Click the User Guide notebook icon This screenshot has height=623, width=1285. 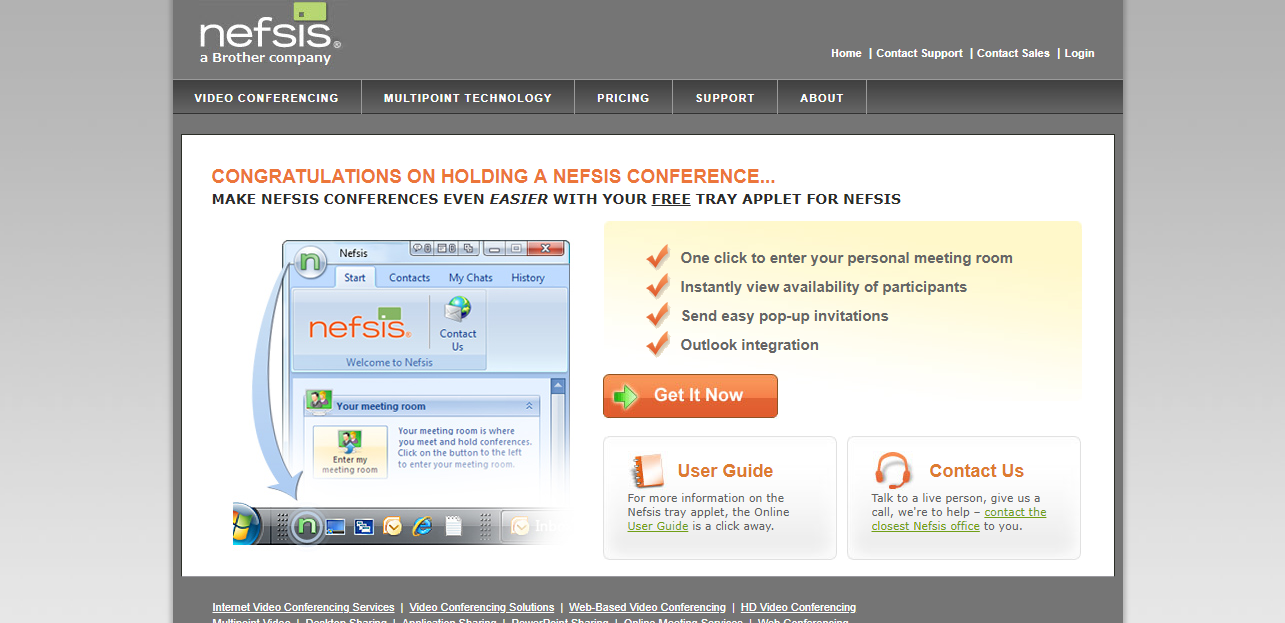tap(647, 470)
